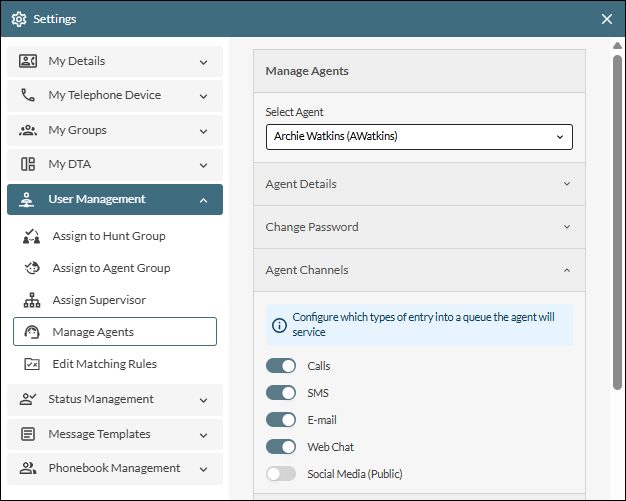Viewport: 626px width, 501px height.
Task: Click the Settings title text
Action: coord(55,19)
